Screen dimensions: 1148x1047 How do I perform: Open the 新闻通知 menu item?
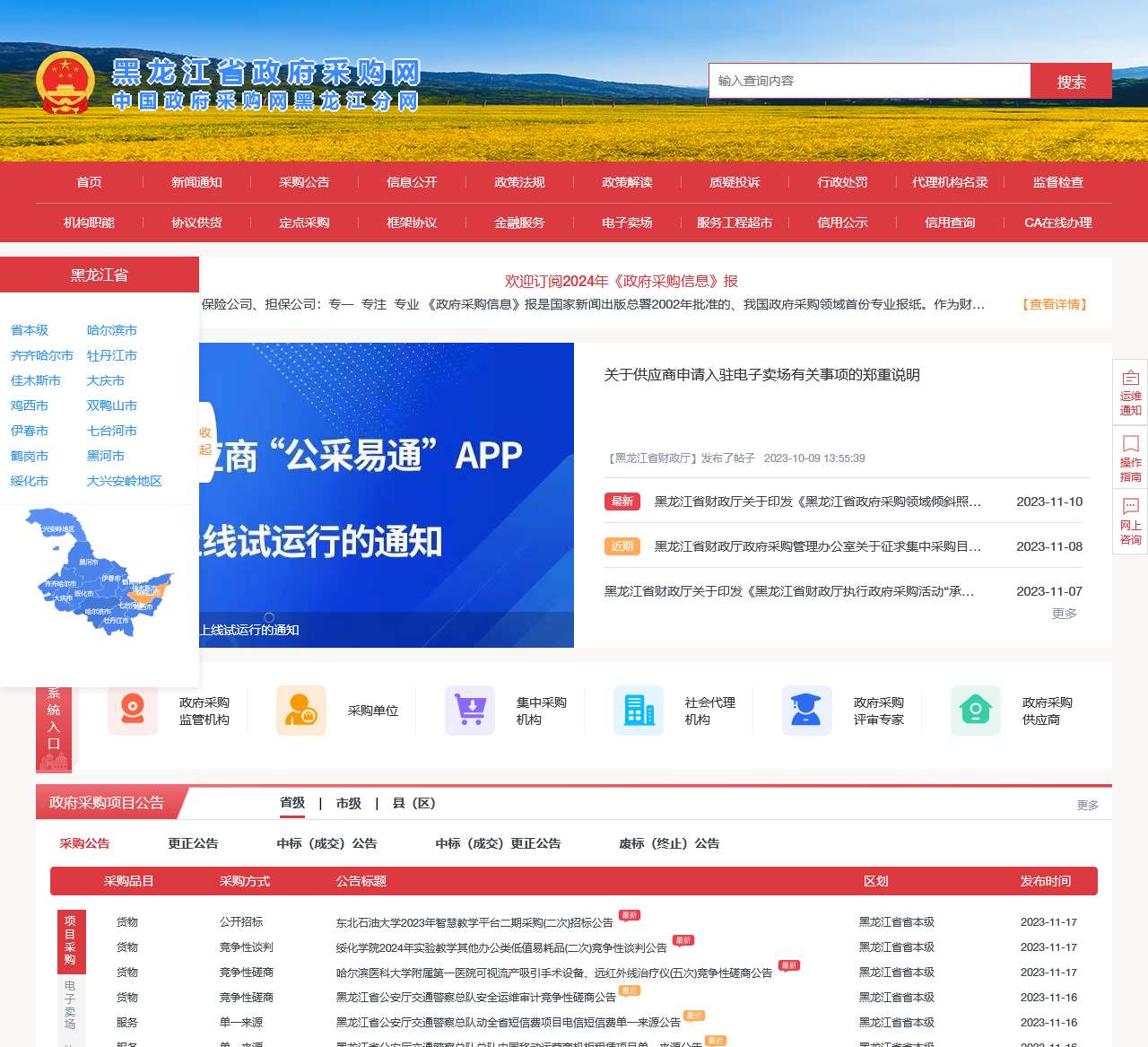[x=197, y=182]
